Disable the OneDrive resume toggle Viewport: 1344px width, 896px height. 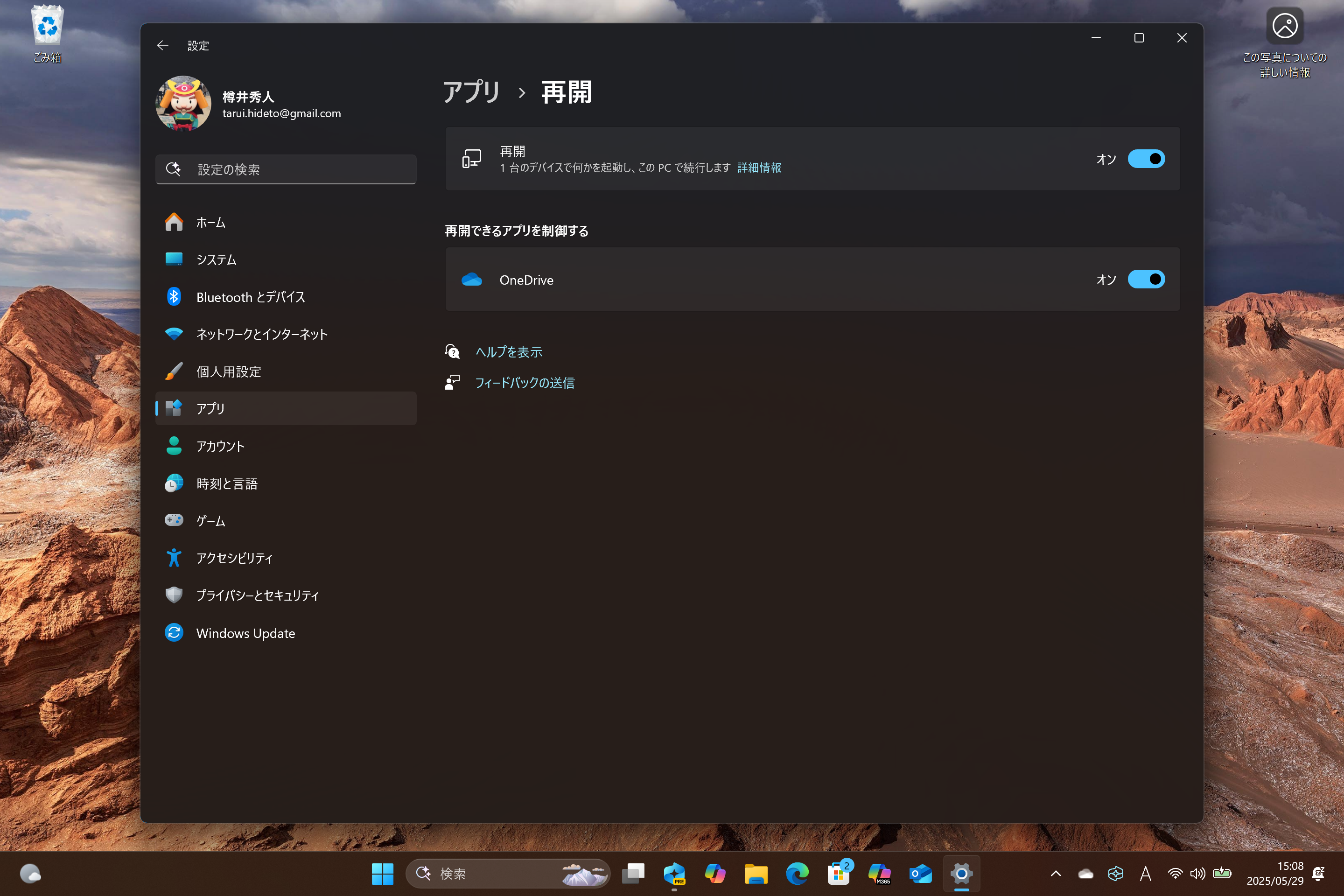(1146, 280)
